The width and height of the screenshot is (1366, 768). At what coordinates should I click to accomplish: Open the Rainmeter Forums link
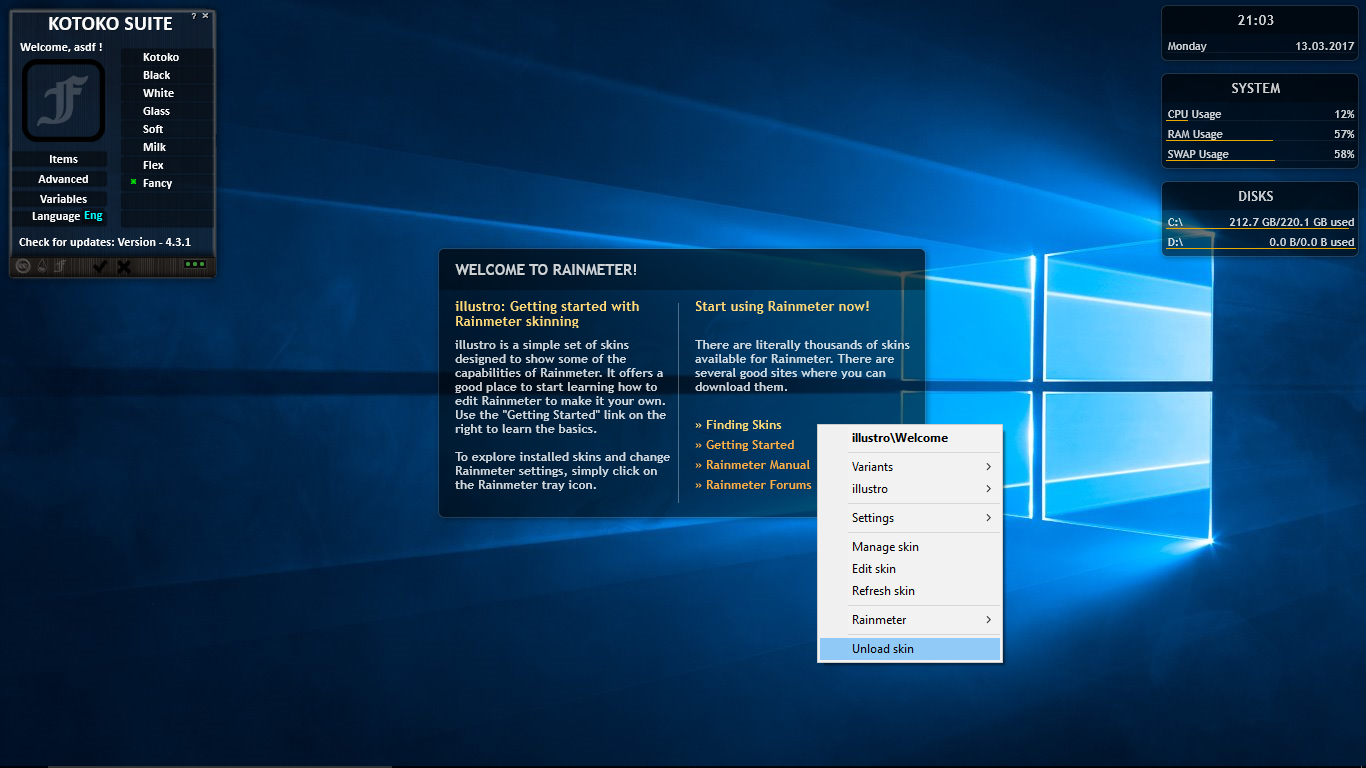pyautogui.click(x=753, y=485)
